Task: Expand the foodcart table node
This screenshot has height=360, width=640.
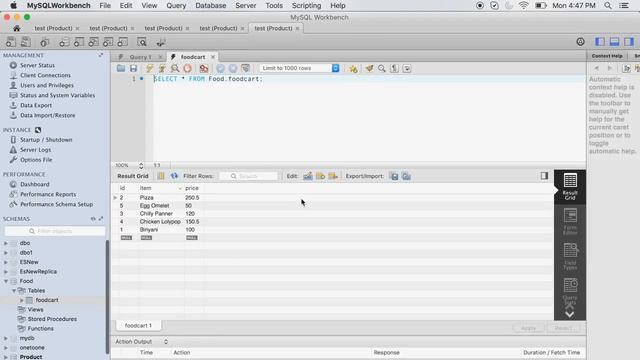Action: coord(22,300)
